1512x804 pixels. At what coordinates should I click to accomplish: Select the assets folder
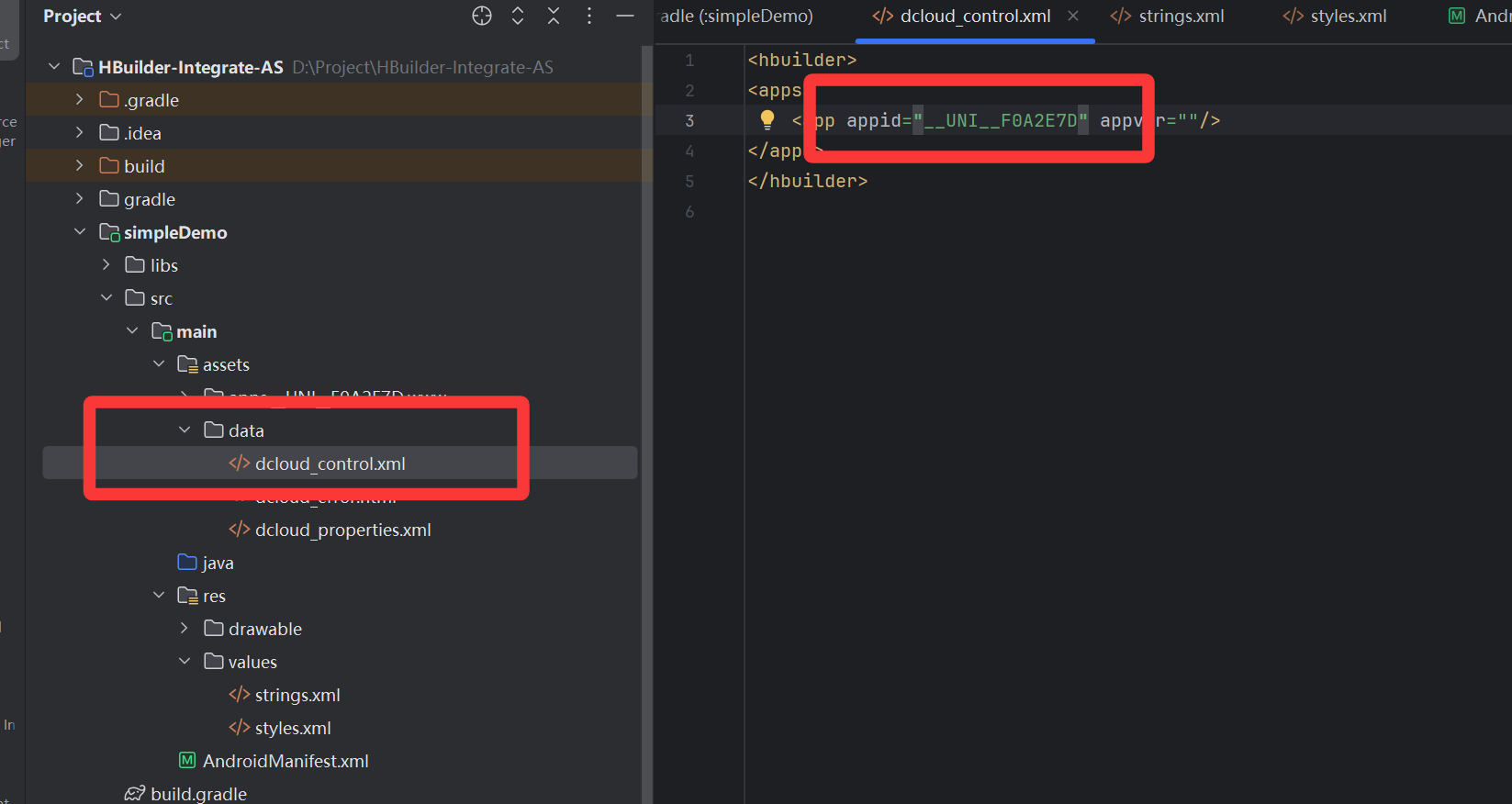coord(226,364)
